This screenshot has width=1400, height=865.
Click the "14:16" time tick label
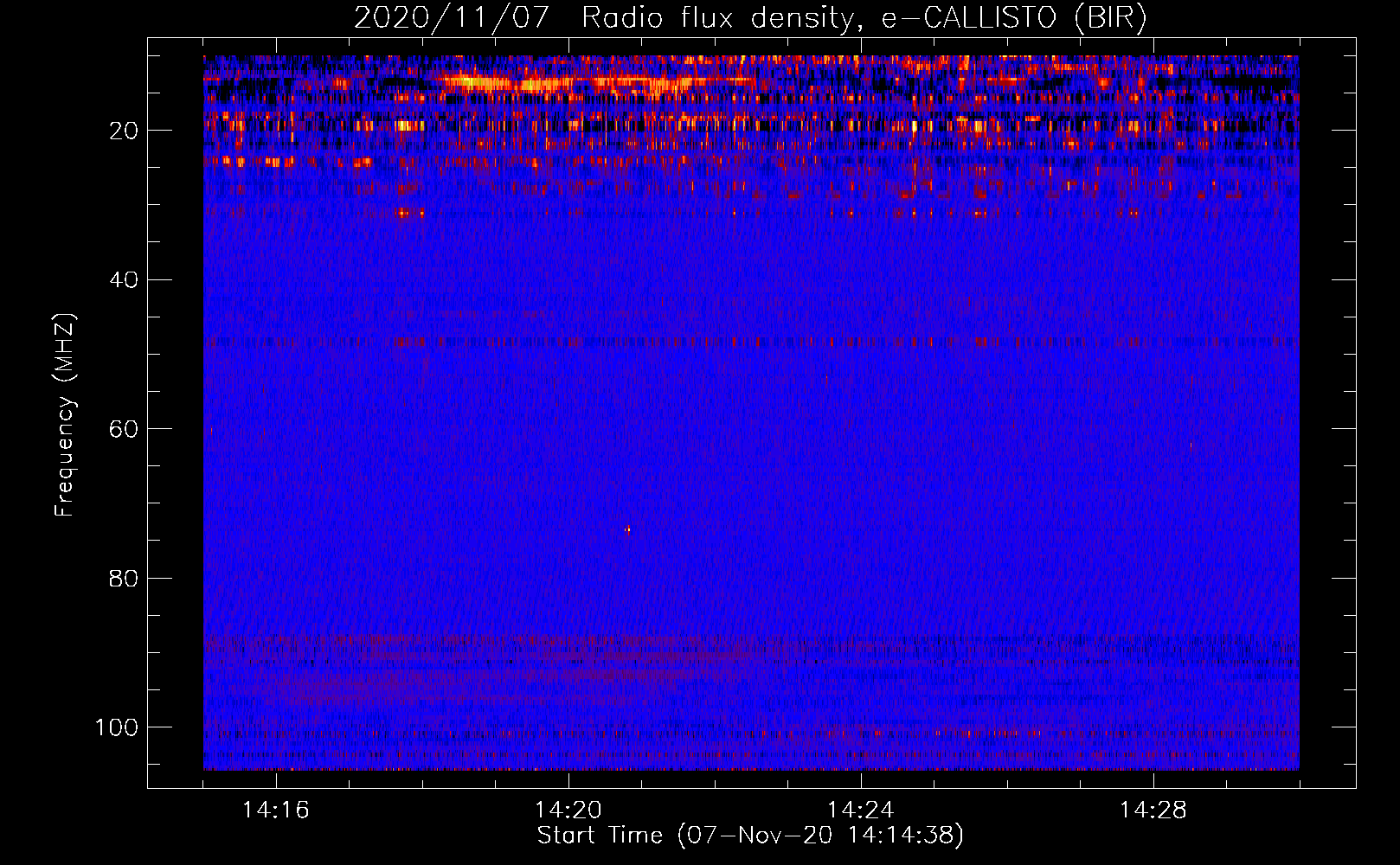(x=276, y=811)
